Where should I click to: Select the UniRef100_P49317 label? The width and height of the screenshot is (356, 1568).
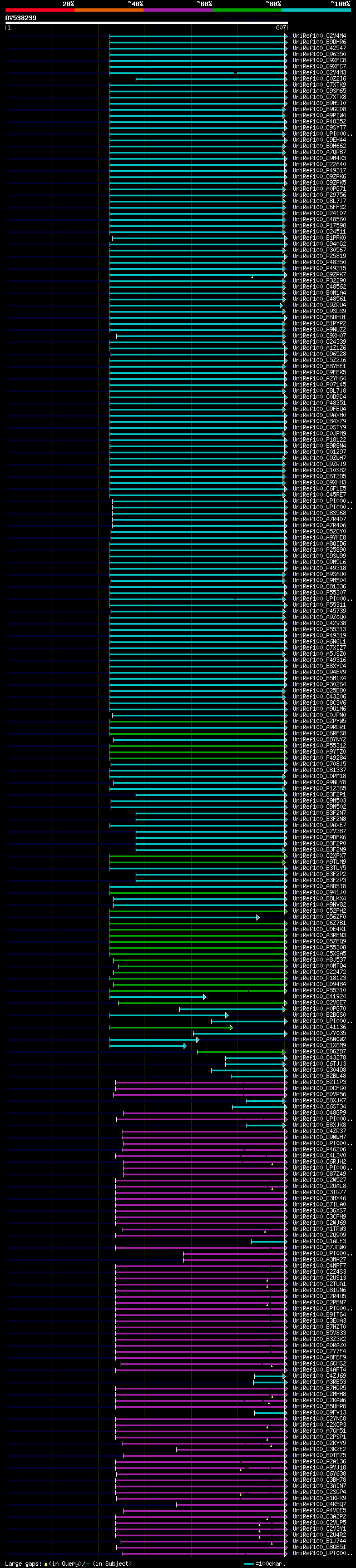point(319,170)
